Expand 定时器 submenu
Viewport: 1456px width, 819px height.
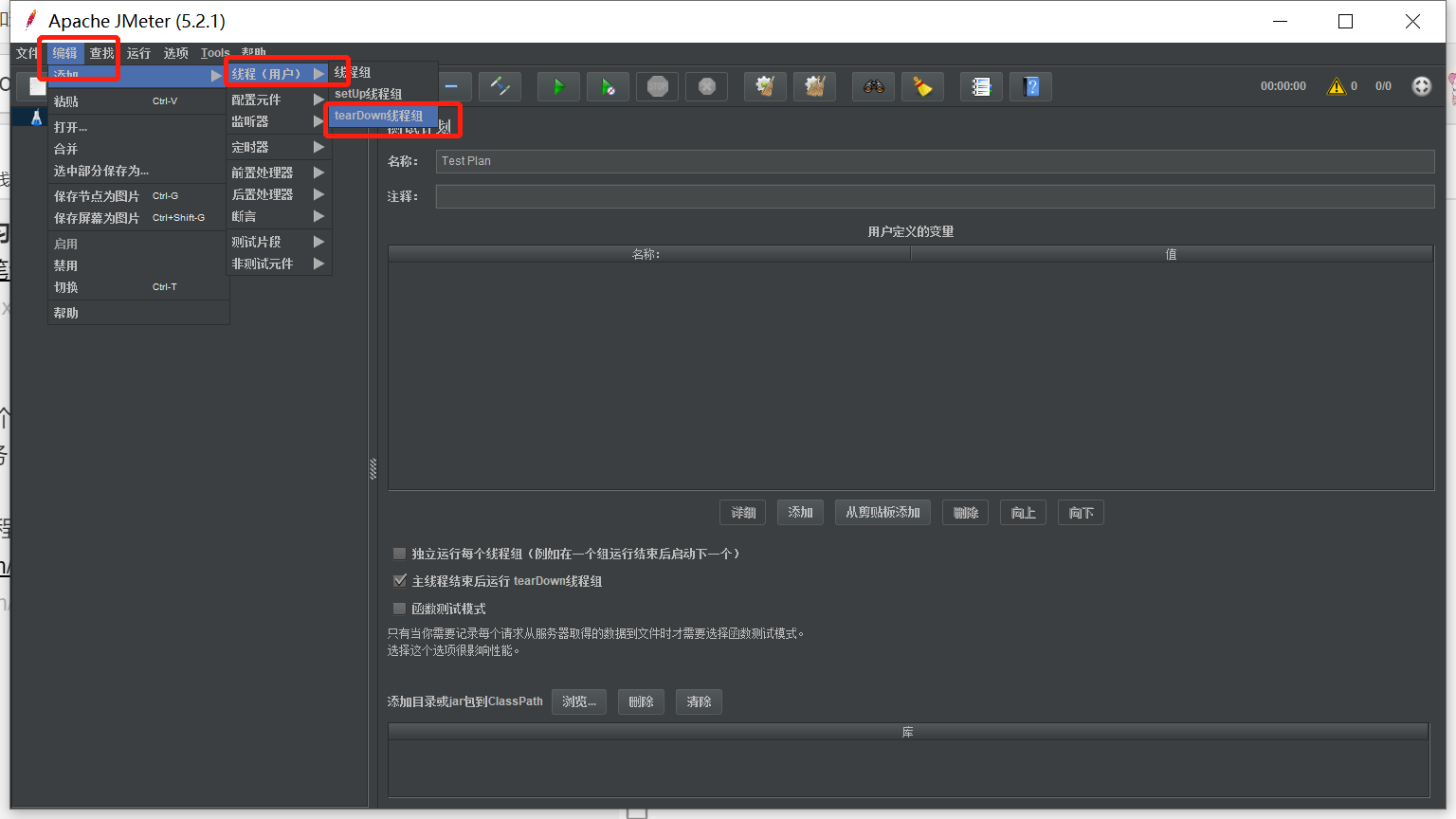coord(279,147)
